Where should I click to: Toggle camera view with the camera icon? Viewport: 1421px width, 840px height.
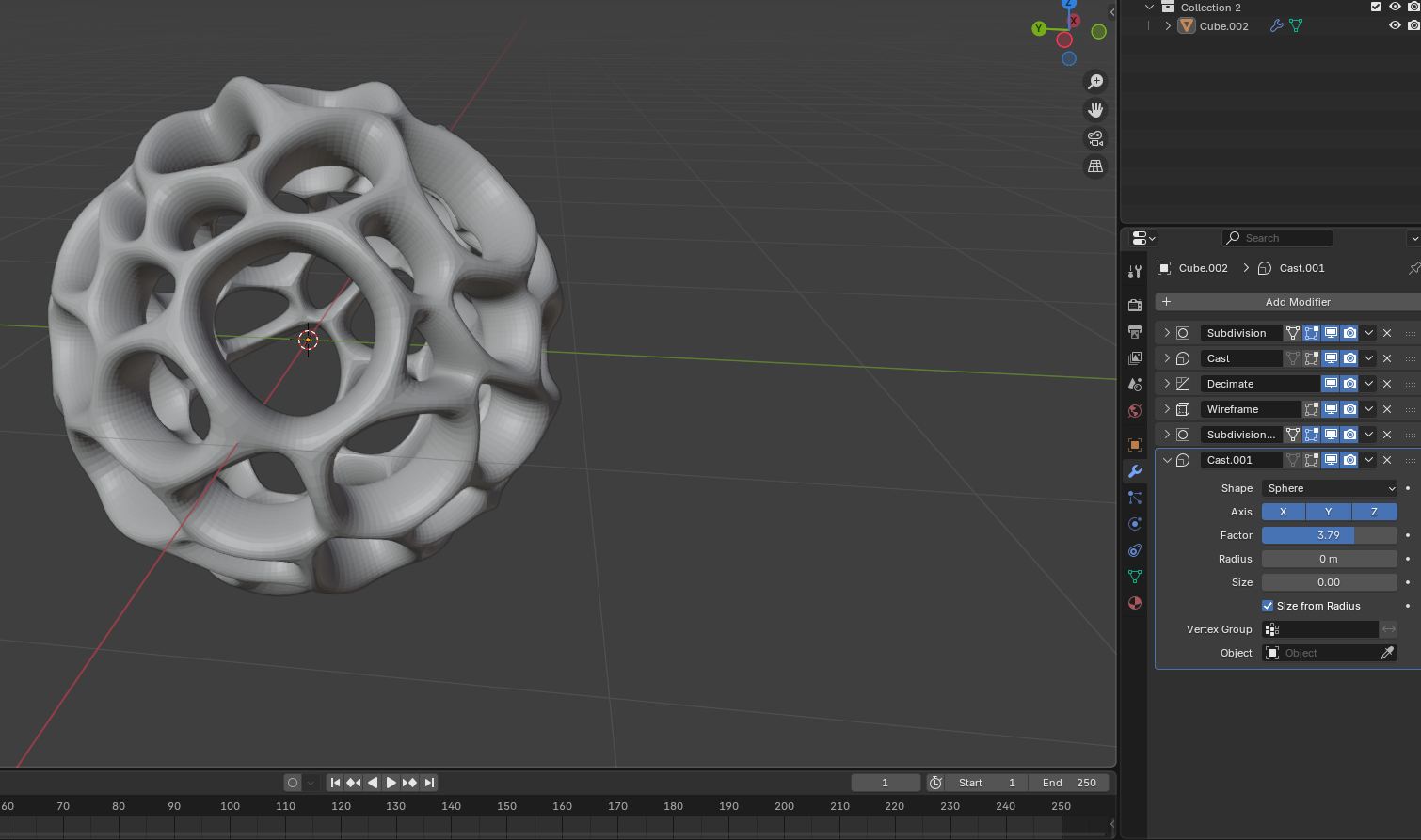tap(1095, 138)
